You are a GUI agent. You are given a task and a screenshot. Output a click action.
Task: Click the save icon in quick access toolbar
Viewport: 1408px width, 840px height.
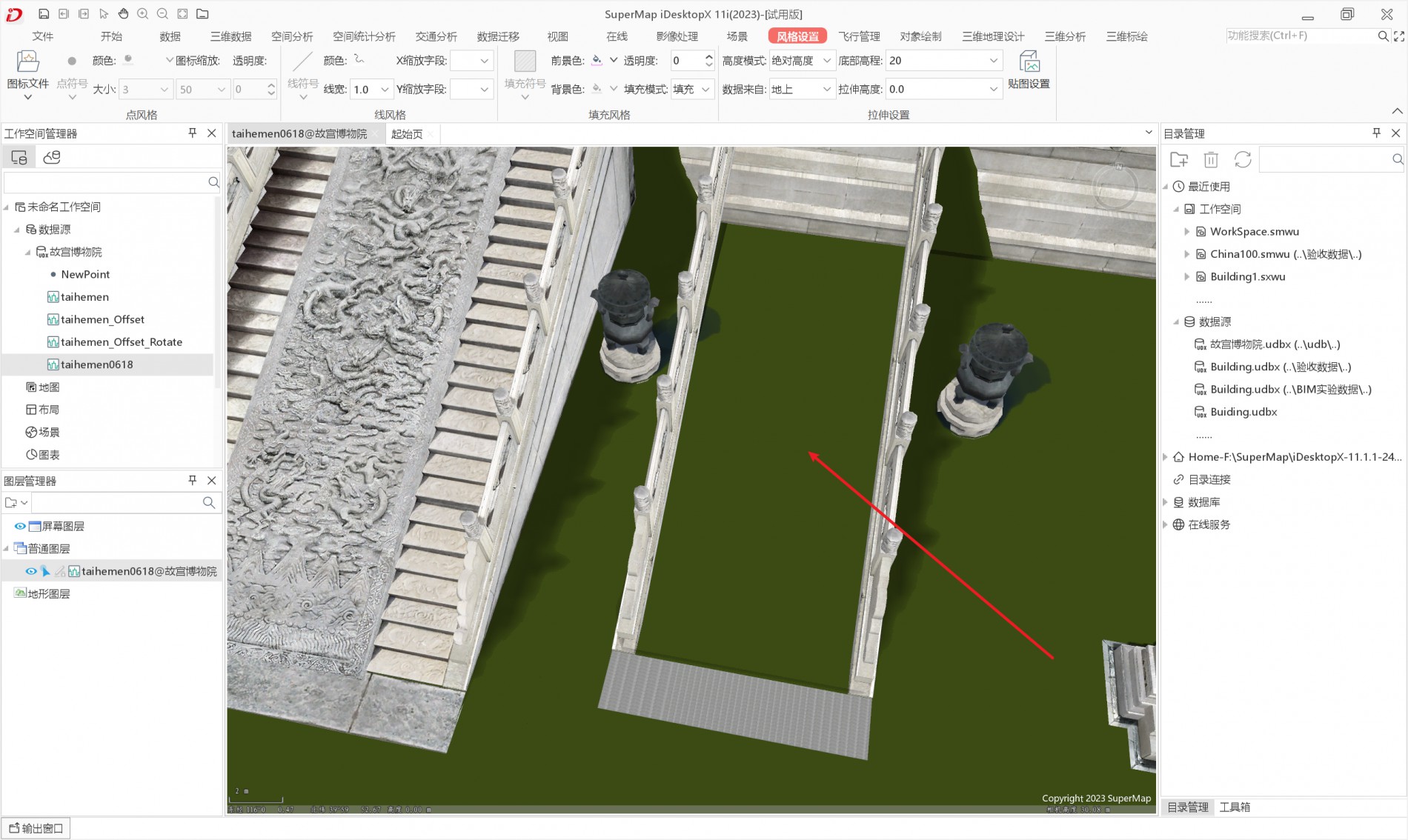point(44,14)
